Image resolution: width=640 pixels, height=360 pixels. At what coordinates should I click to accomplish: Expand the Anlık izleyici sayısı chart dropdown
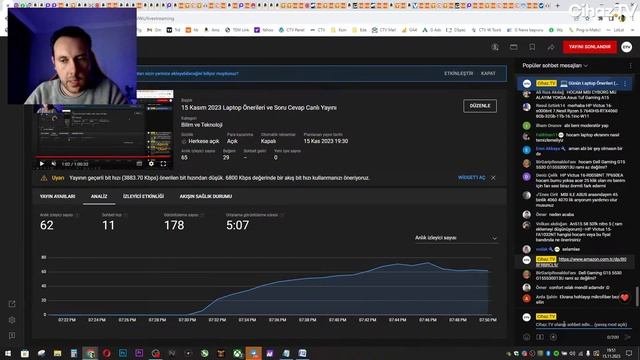[456, 238]
